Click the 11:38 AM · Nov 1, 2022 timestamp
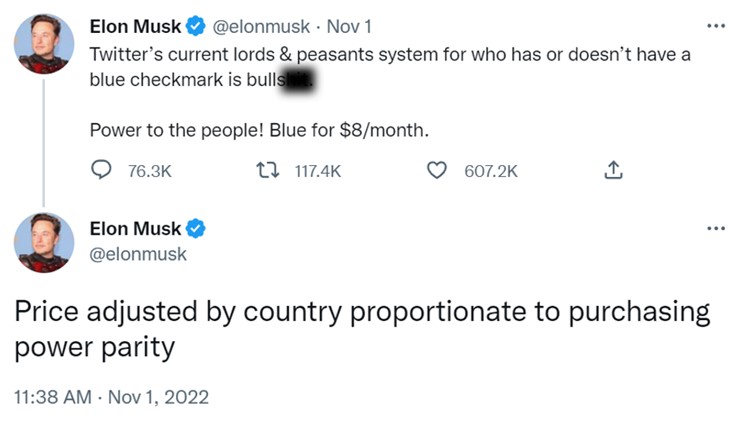 pos(111,396)
